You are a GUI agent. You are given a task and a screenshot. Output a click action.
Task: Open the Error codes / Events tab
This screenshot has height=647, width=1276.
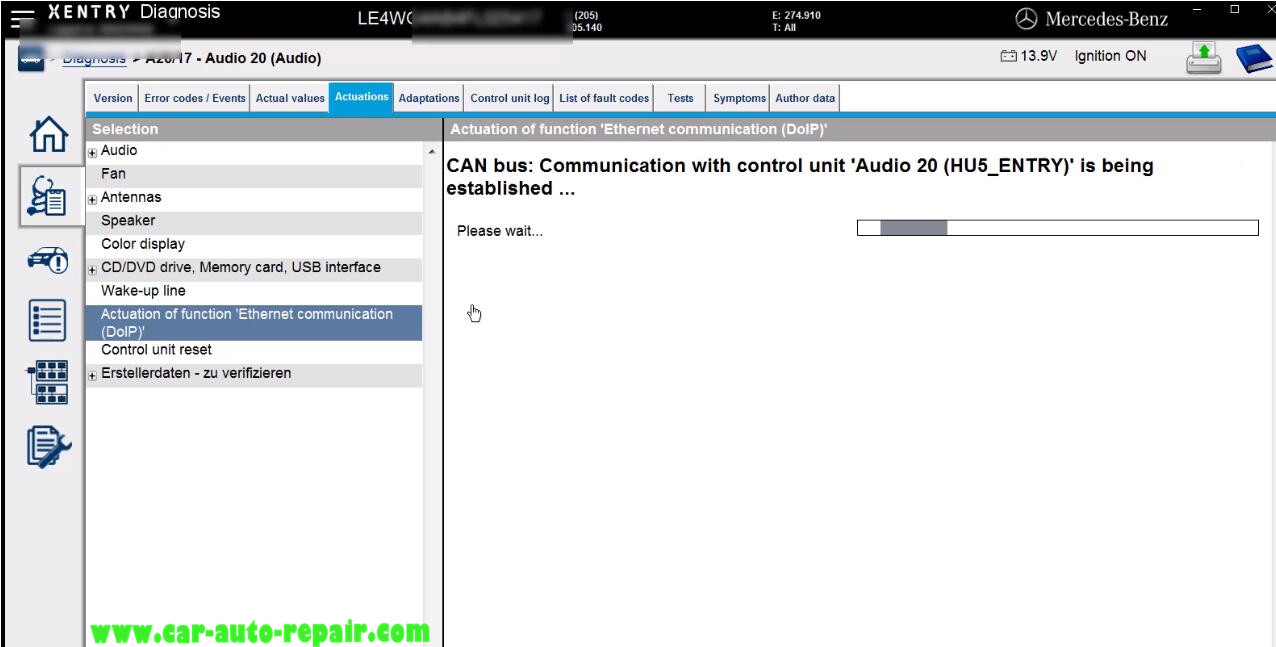[x=195, y=98]
